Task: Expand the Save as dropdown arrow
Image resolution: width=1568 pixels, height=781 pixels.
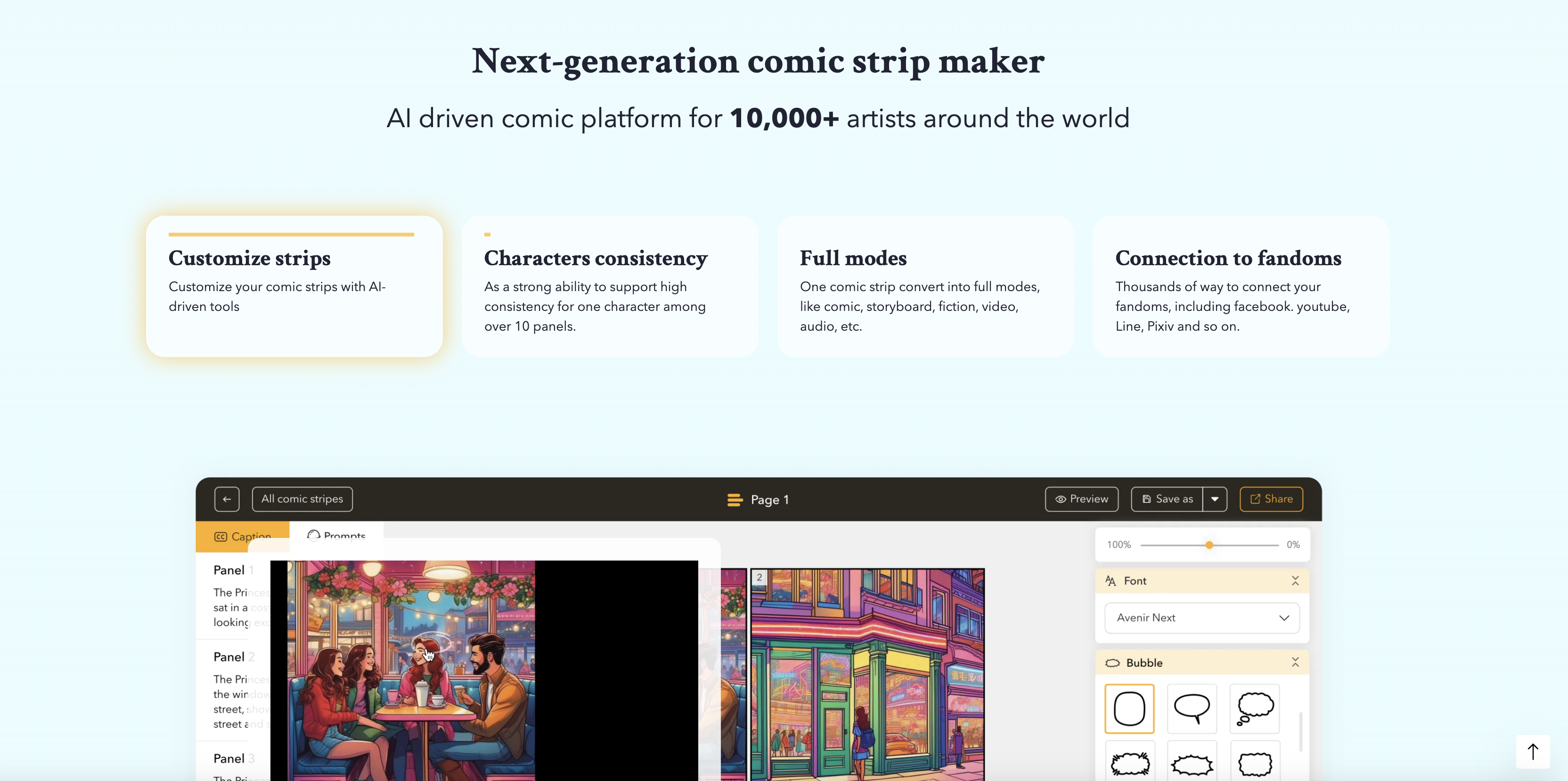Action: point(1214,499)
